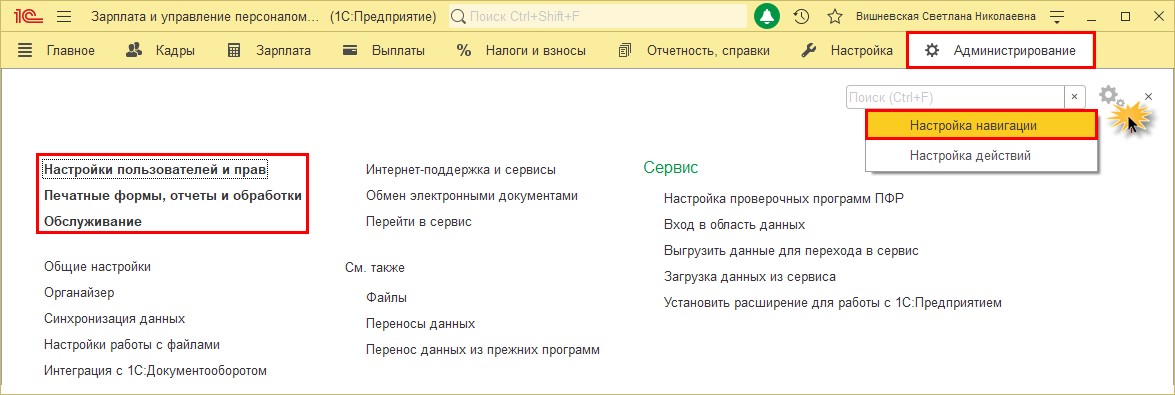Select Настройка действий menu item

(982, 156)
